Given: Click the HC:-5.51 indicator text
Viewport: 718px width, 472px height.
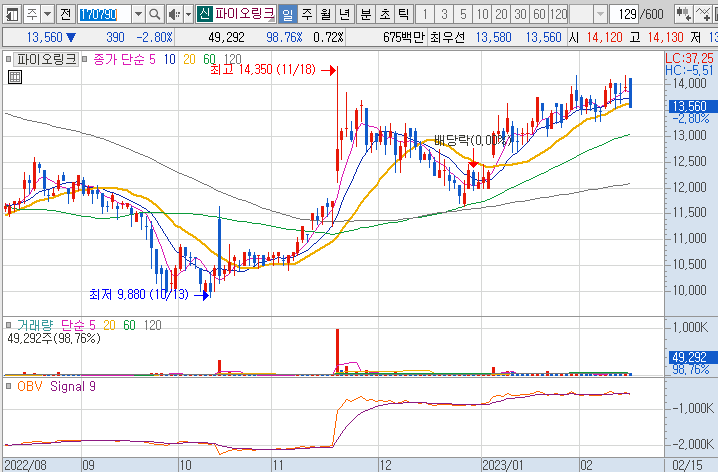Looking at the screenshot, I should 689,70.
